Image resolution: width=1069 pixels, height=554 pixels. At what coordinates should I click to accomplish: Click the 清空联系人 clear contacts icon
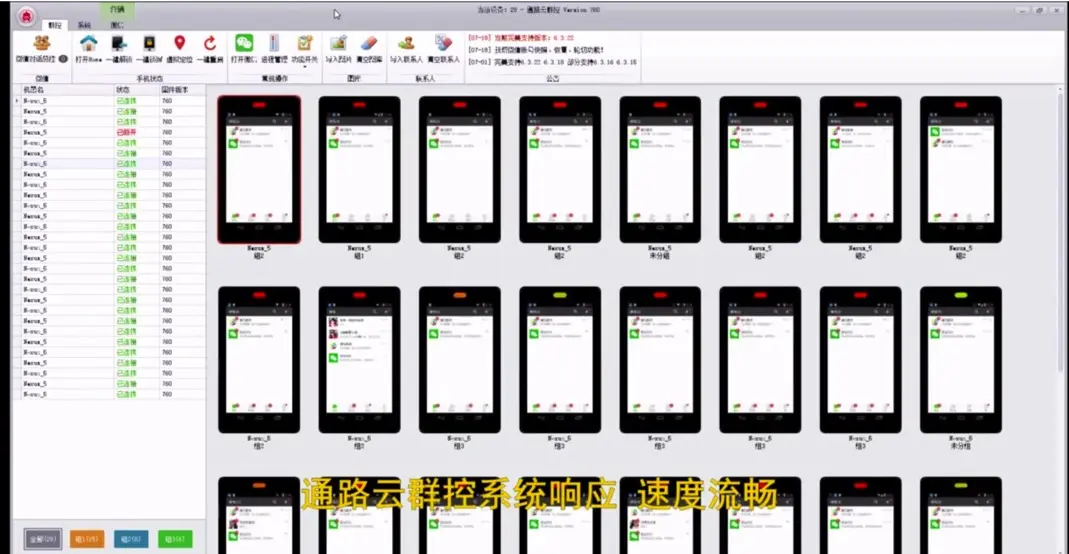click(443, 44)
